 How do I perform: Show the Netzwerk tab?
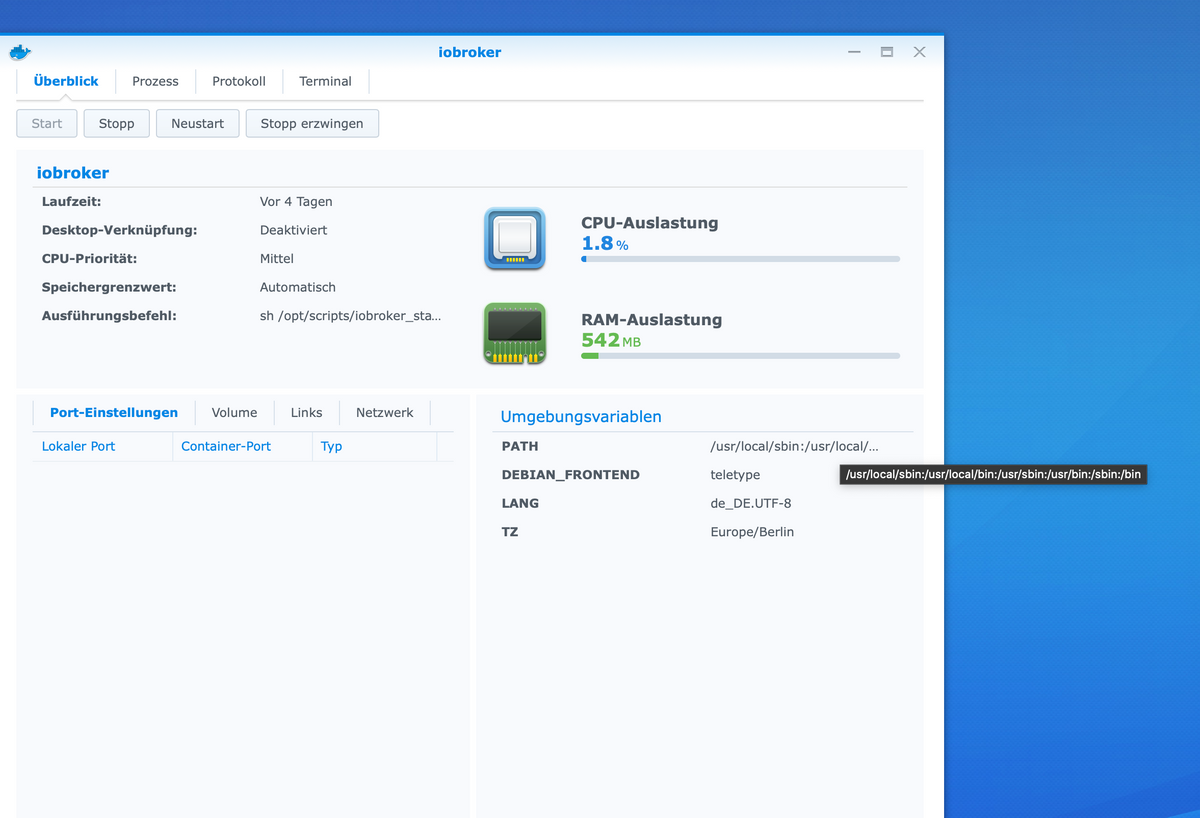click(x=385, y=412)
